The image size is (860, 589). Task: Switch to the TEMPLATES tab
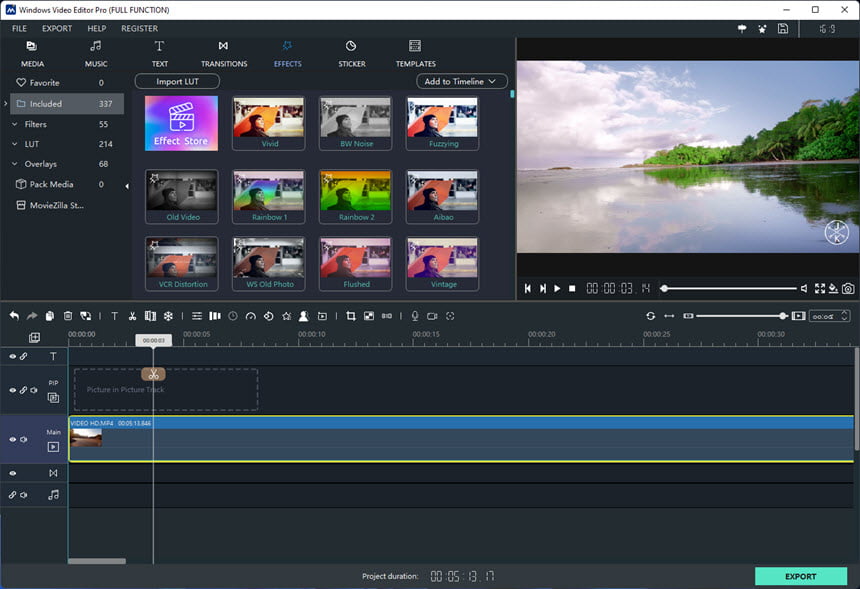[416, 54]
